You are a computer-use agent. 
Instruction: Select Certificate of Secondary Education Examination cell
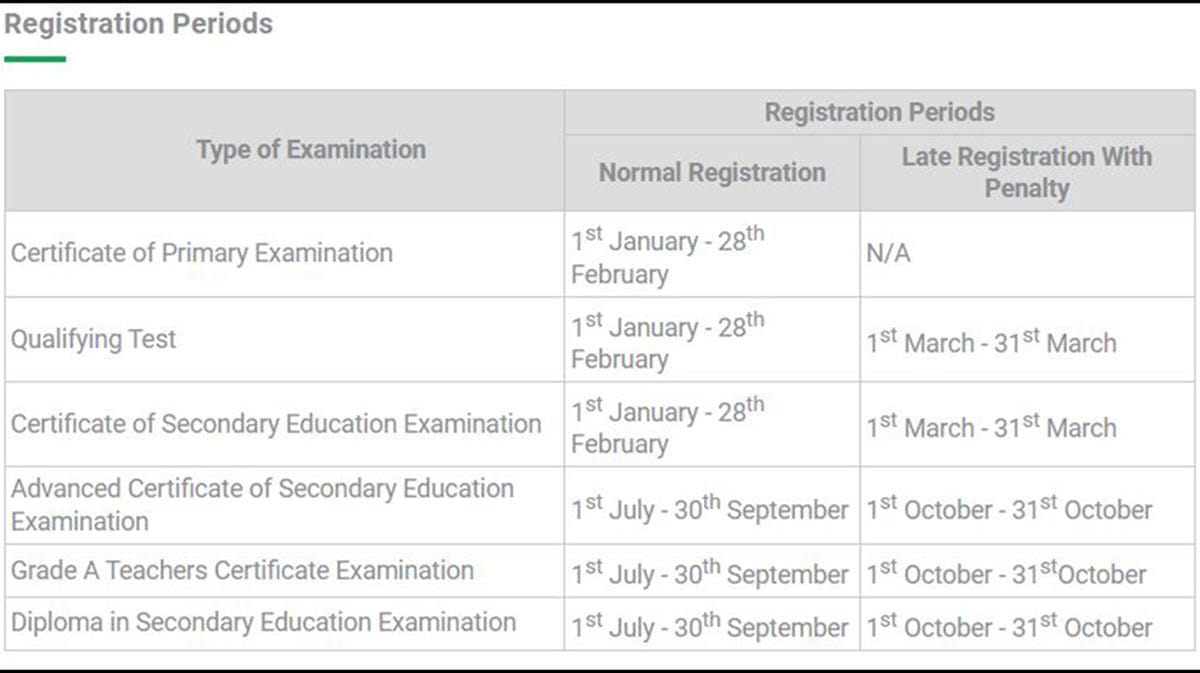[276, 424]
